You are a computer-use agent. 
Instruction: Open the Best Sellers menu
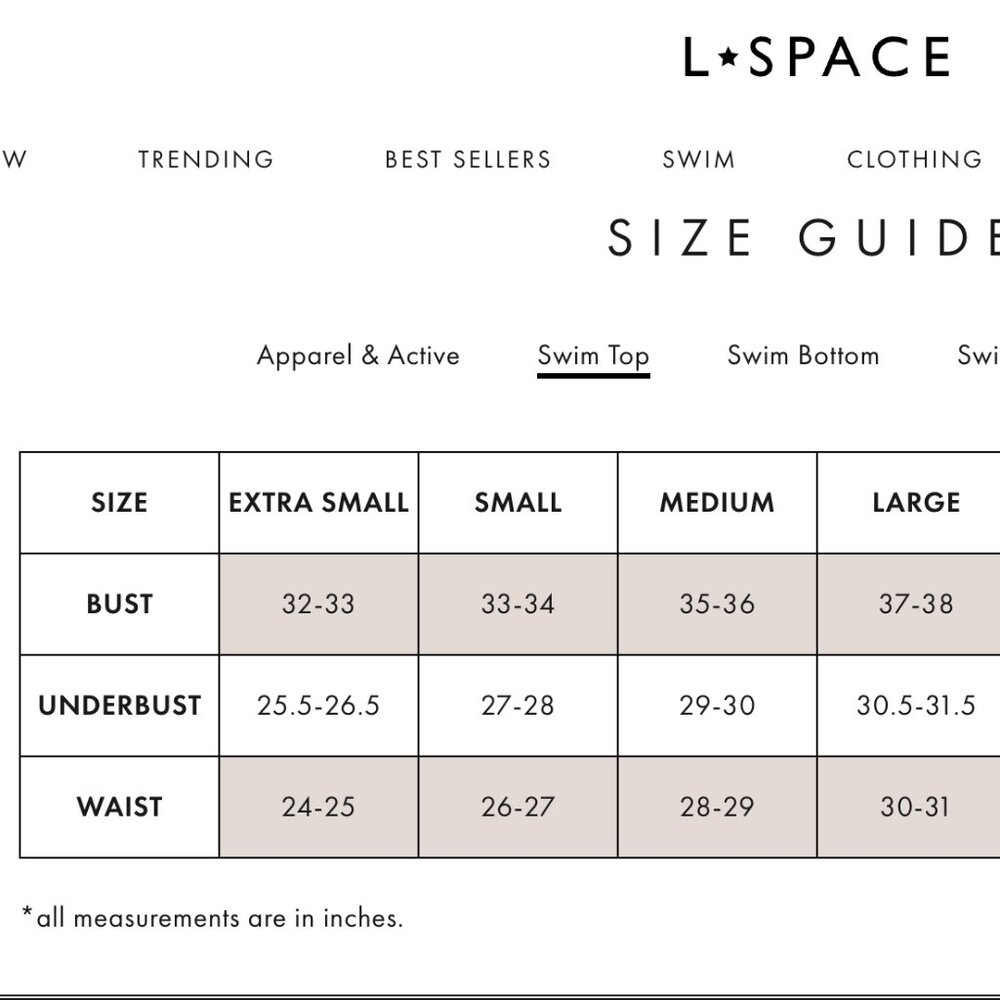[468, 159]
